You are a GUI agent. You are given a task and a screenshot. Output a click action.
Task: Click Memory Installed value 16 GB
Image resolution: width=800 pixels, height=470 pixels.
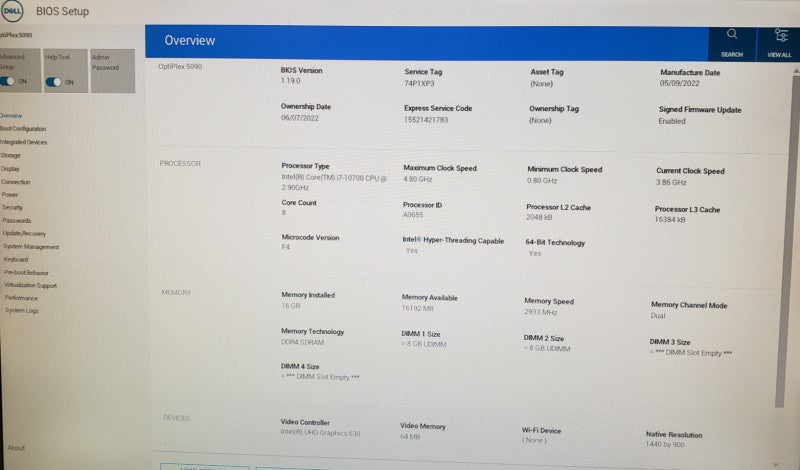coord(291,306)
